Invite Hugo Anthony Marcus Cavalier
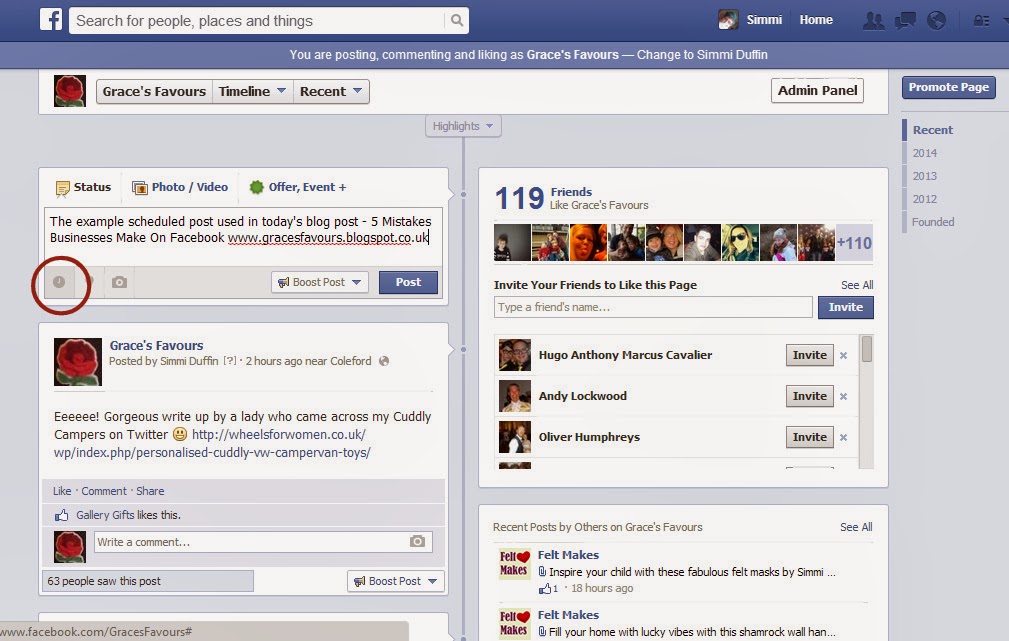 810,355
